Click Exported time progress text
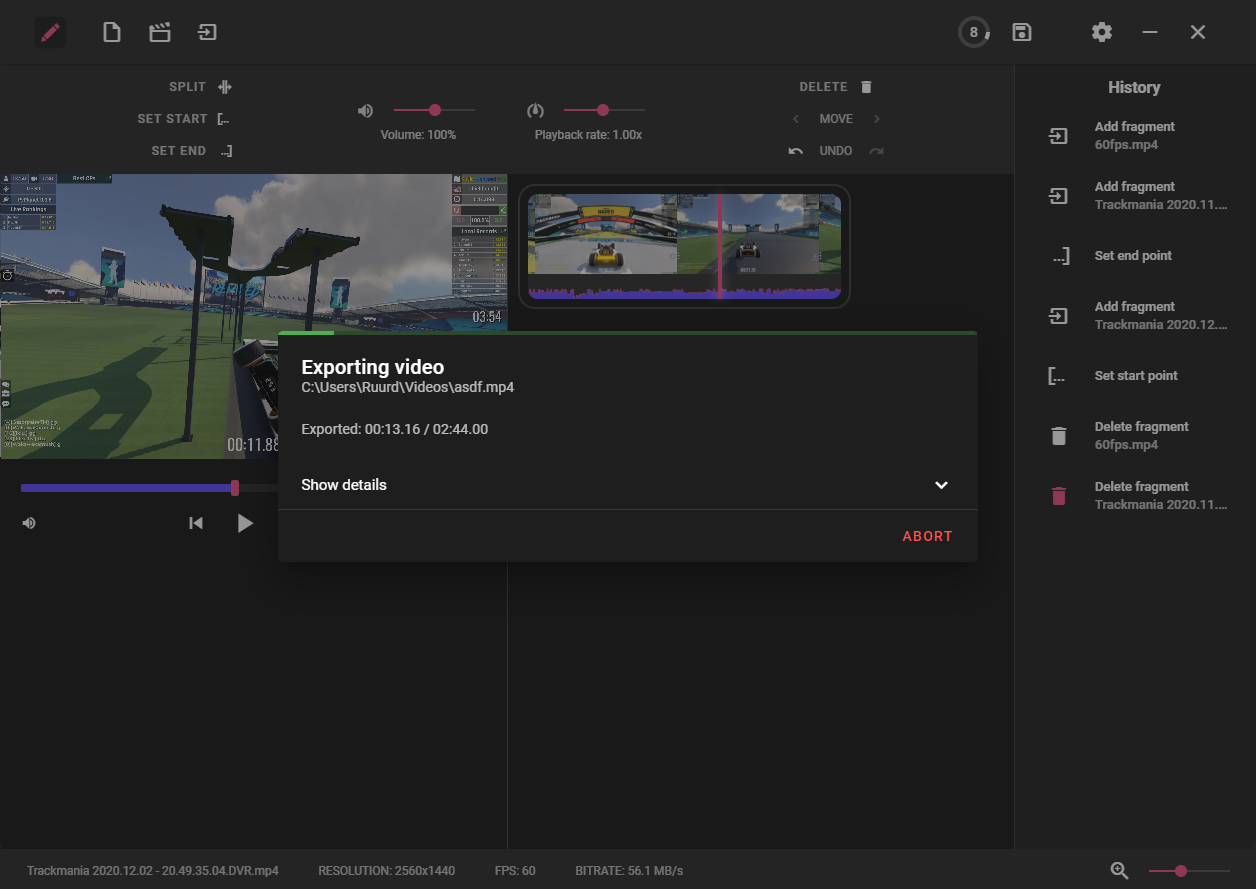 click(x=395, y=429)
